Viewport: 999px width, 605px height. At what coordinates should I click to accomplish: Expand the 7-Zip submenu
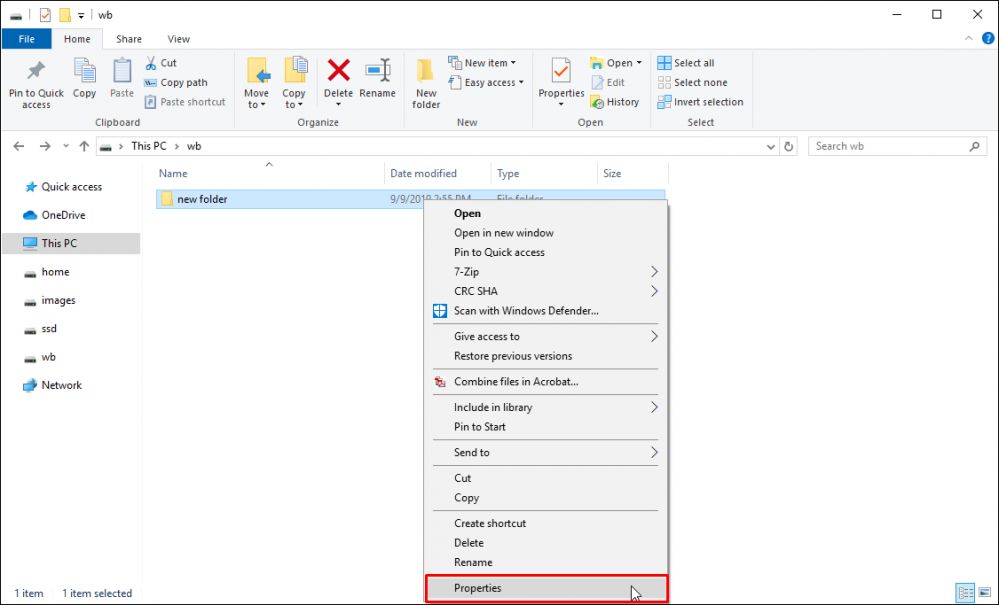tap(654, 272)
